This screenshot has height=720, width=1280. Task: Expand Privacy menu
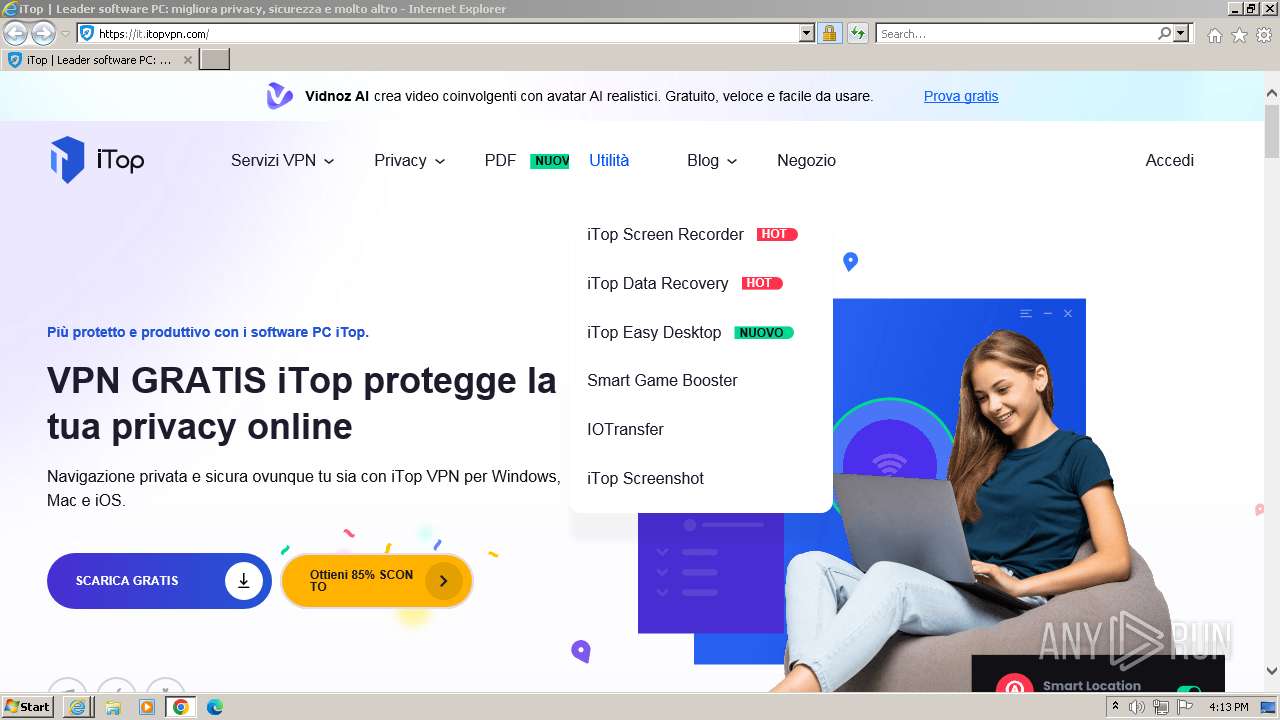point(409,160)
